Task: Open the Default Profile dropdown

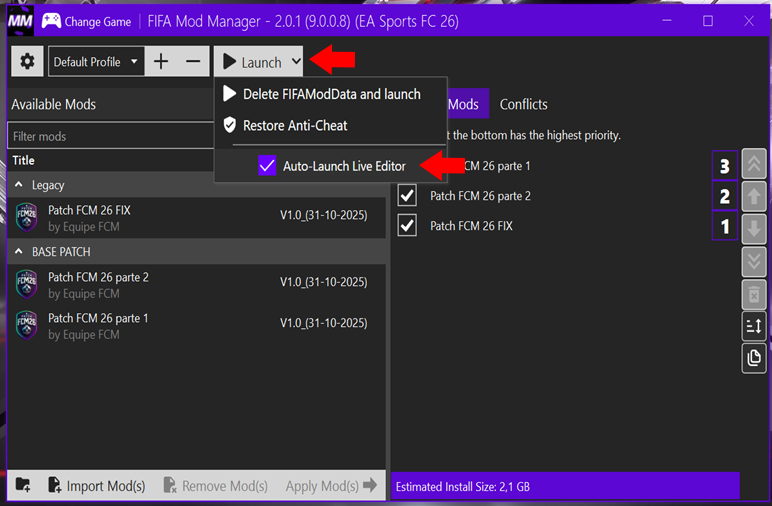Action: coord(96,62)
